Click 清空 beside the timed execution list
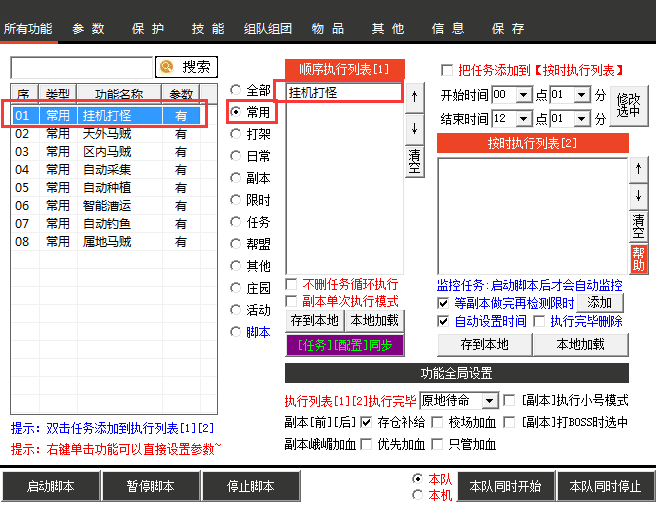 [637, 225]
